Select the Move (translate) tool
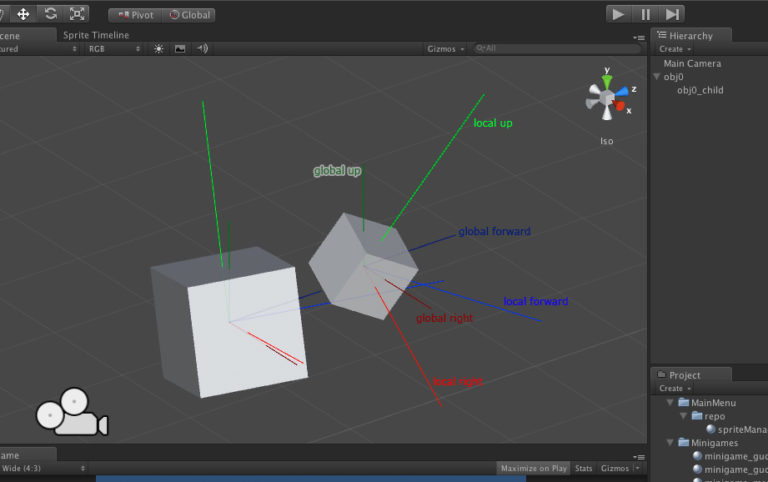768x482 pixels. (23, 14)
